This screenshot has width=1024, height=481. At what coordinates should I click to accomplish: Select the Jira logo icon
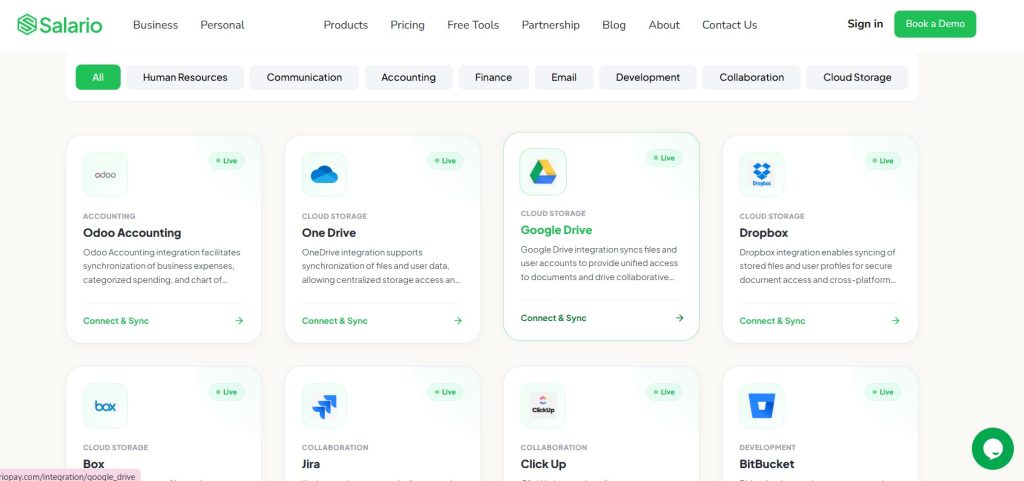tap(324, 406)
